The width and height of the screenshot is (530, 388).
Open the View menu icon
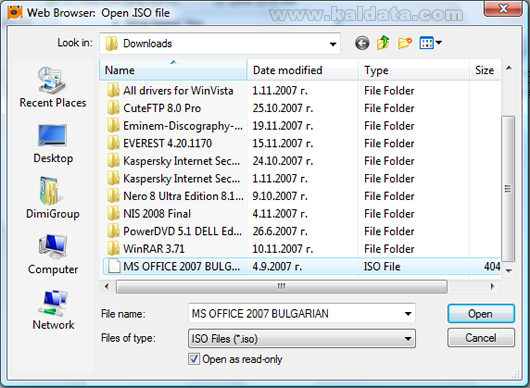tap(430, 43)
